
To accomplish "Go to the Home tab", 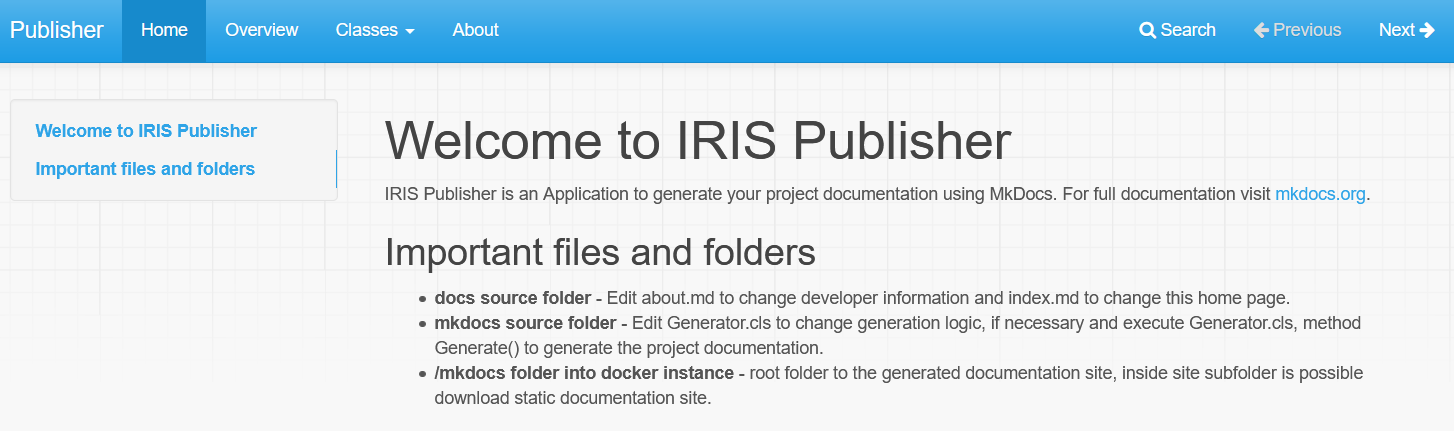I will (x=164, y=30).
